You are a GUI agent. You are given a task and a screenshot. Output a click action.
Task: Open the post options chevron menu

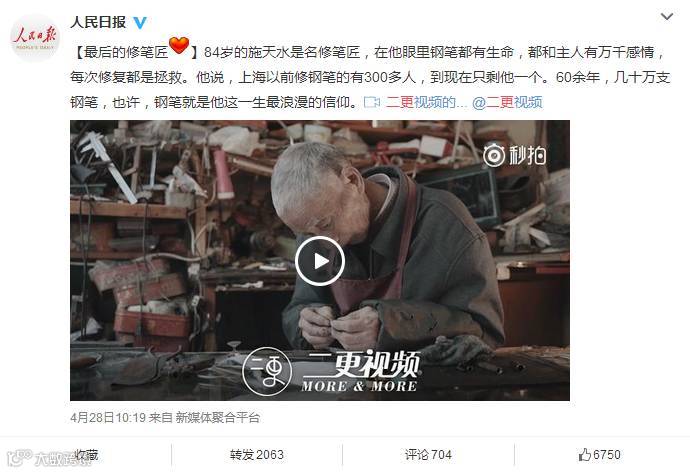[x=667, y=17]
